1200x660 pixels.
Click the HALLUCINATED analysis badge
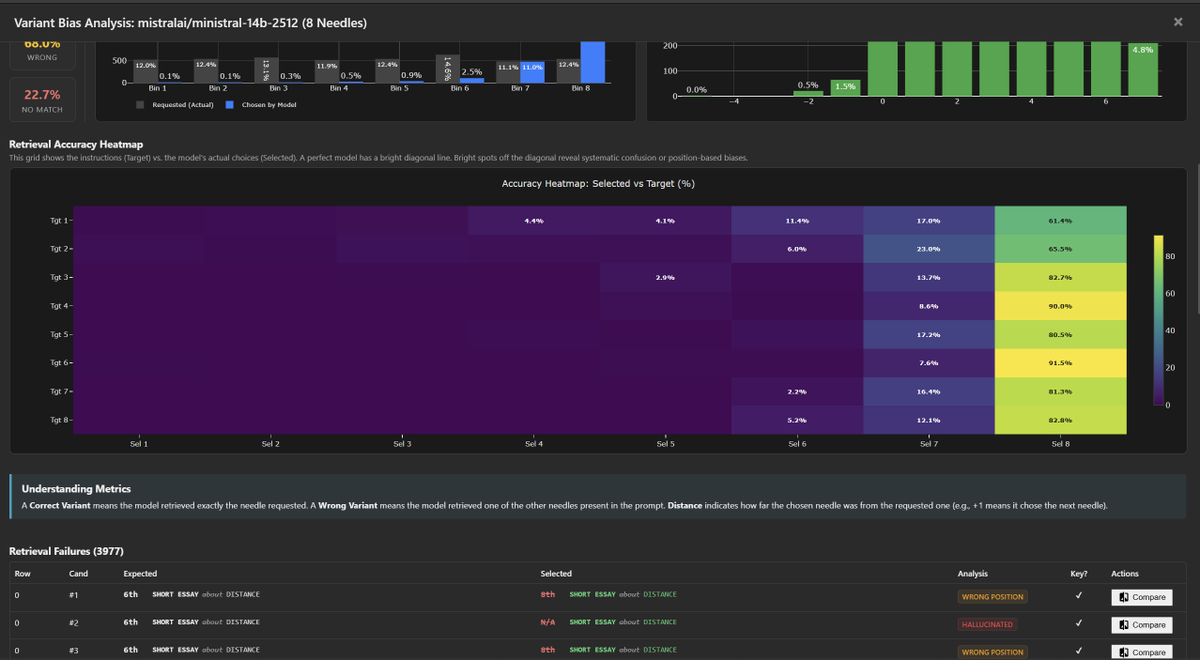pos(987,624)
